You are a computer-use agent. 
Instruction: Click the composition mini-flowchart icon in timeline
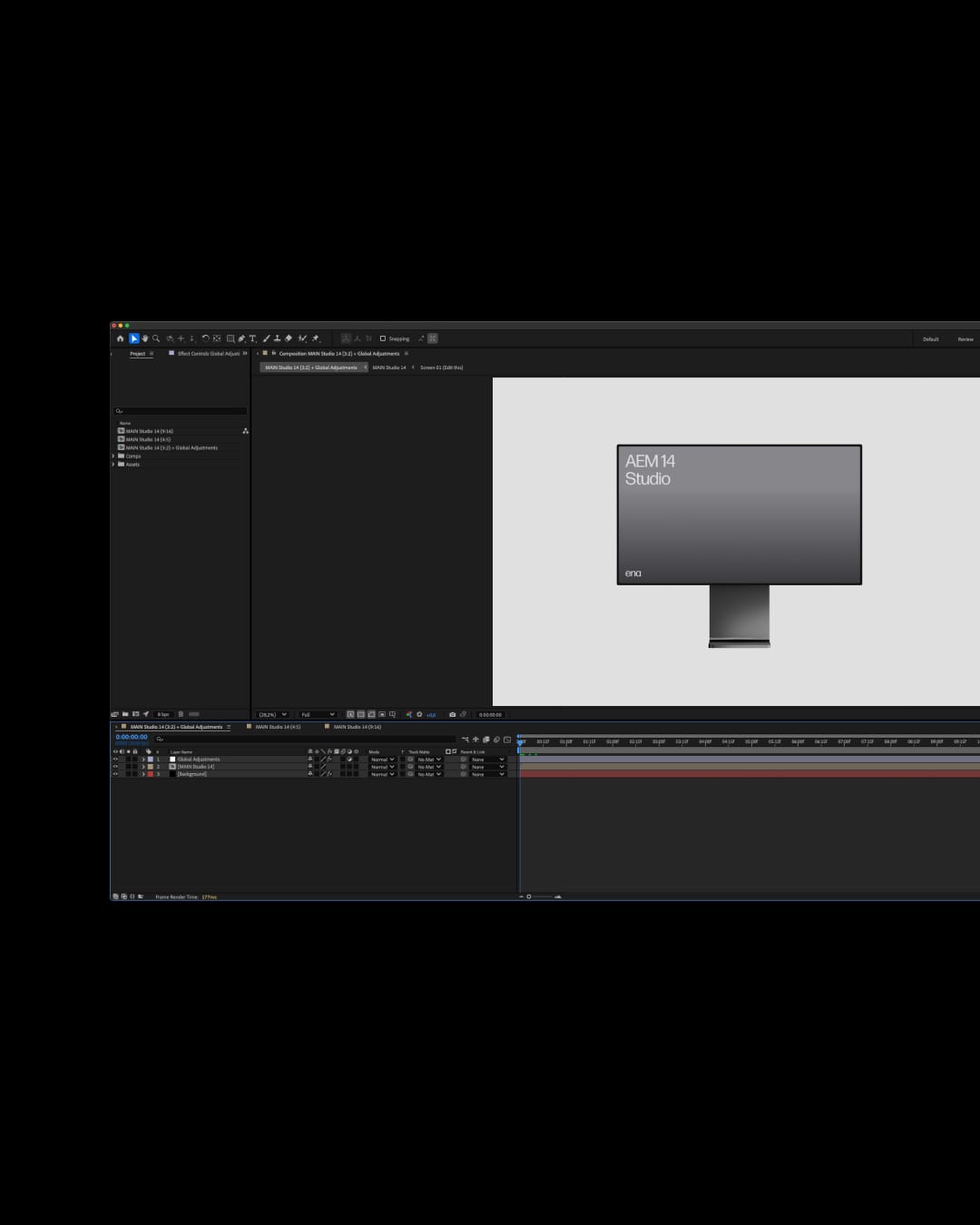pos(465,740)
